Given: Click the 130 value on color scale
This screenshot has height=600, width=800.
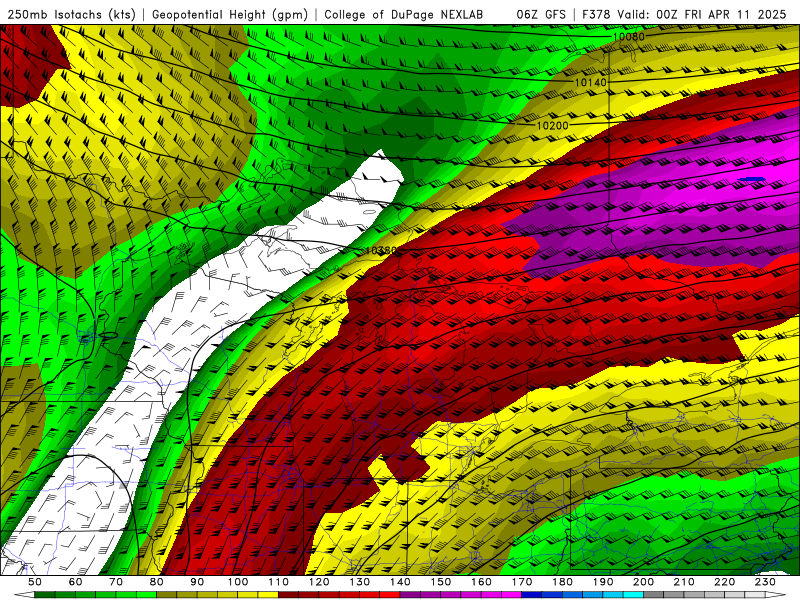Looking at the screenshot, I should point(360,582).
